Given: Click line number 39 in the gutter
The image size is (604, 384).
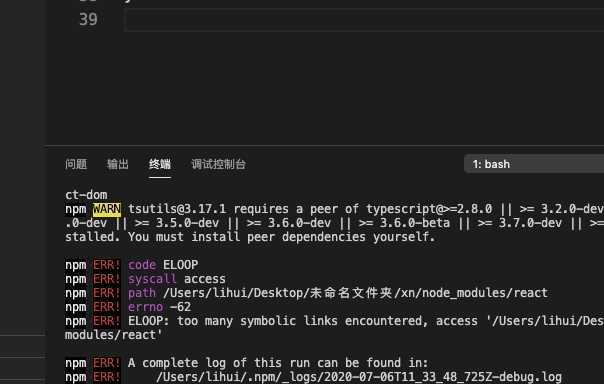Looking at the screenshot, I should (88, 19).
